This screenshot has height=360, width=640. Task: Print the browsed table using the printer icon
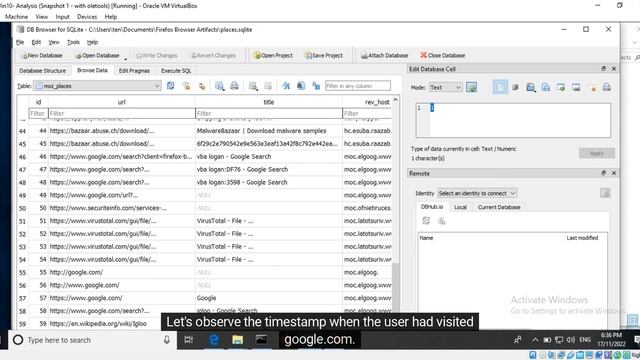(x=234, y=86)
